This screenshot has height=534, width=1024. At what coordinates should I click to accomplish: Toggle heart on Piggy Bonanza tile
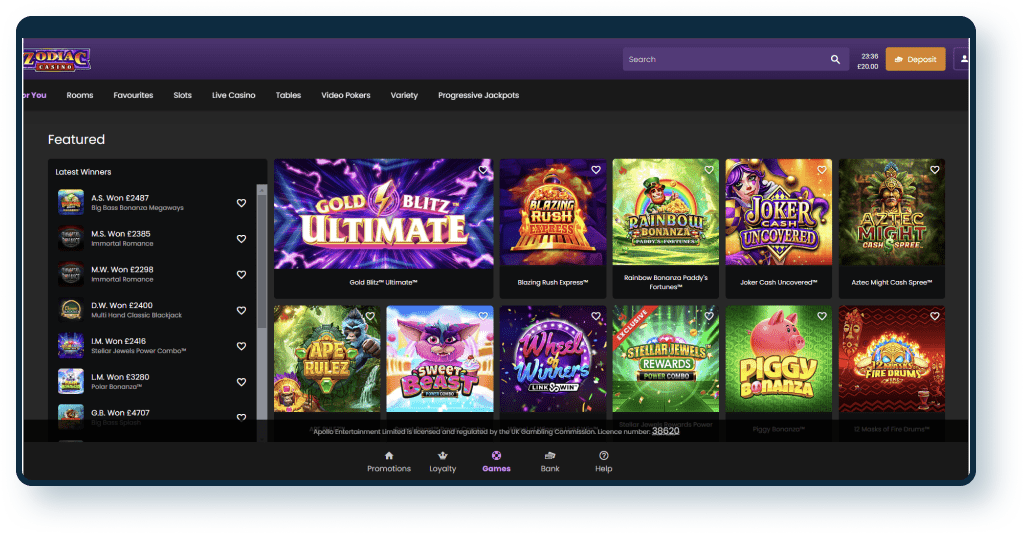[x=822, y=316]
